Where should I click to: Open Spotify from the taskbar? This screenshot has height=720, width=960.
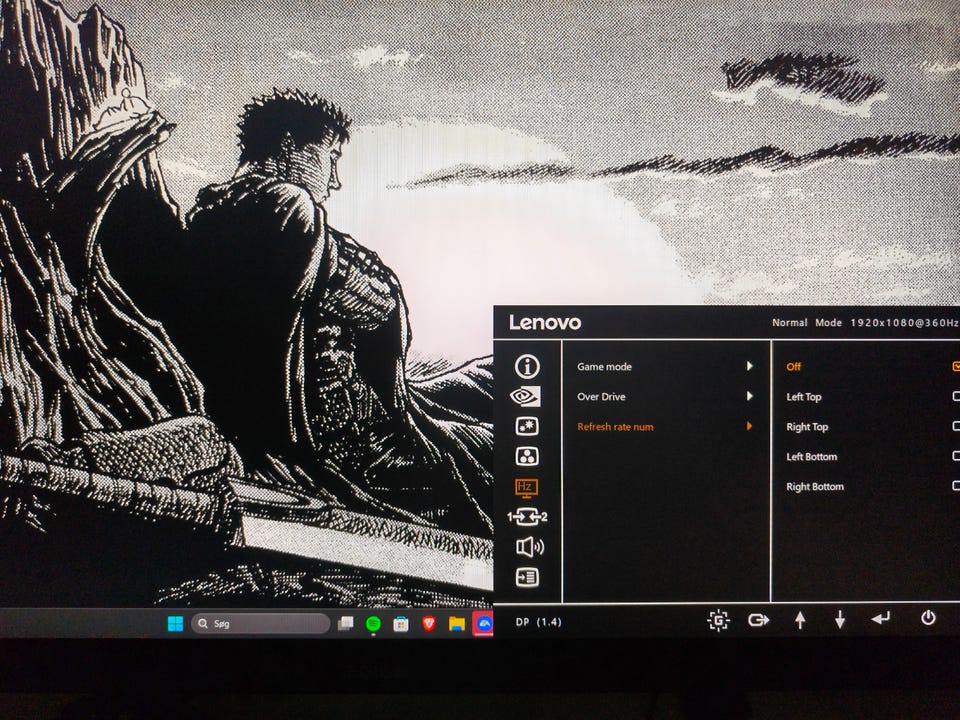pyautogui.click(x=373, y=624)
